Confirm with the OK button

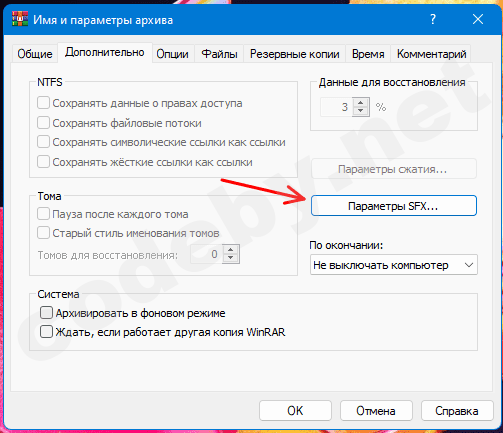tap(295, 411)
